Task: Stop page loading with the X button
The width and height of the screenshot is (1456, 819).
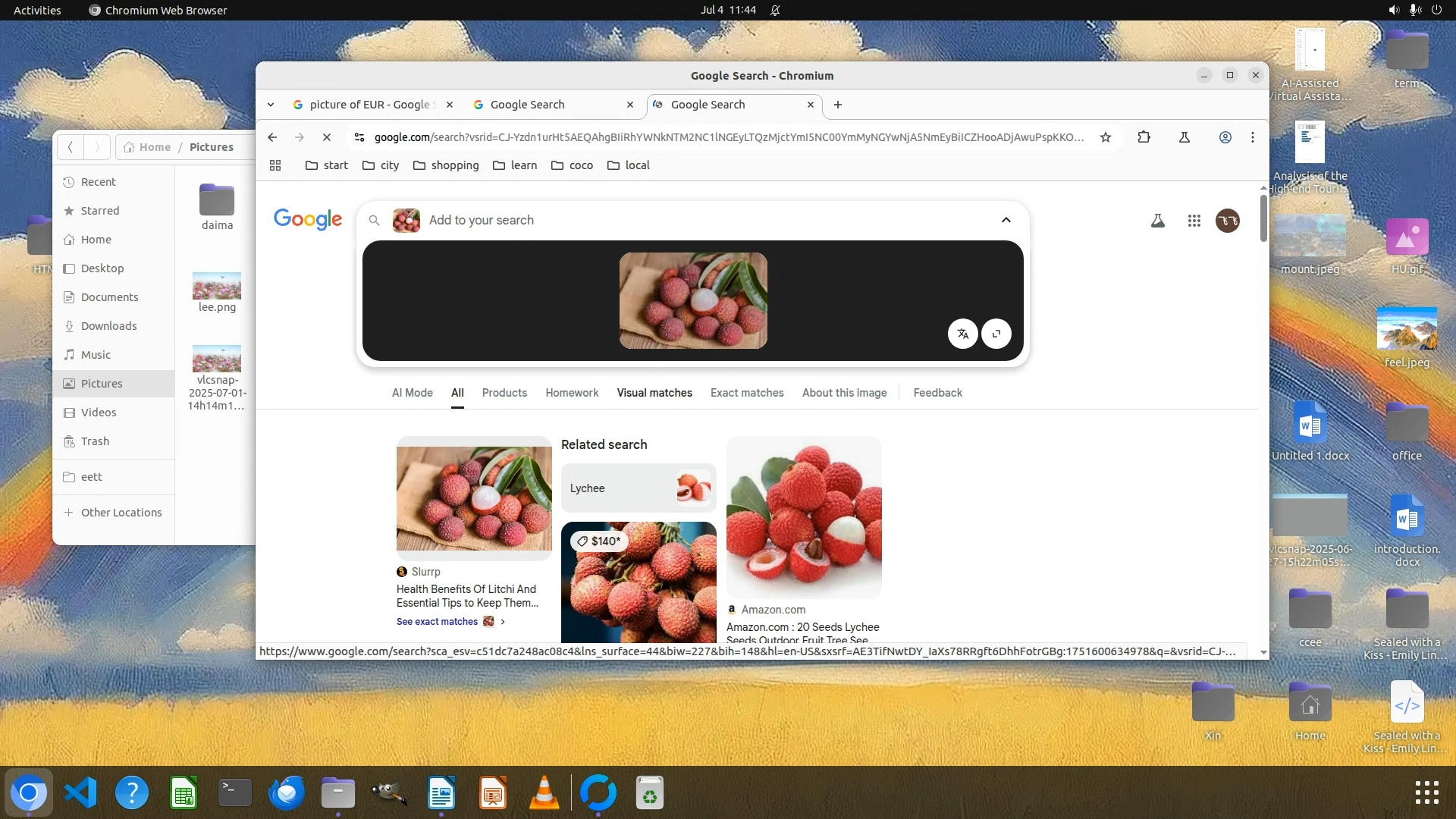Action: coord(327,137)
